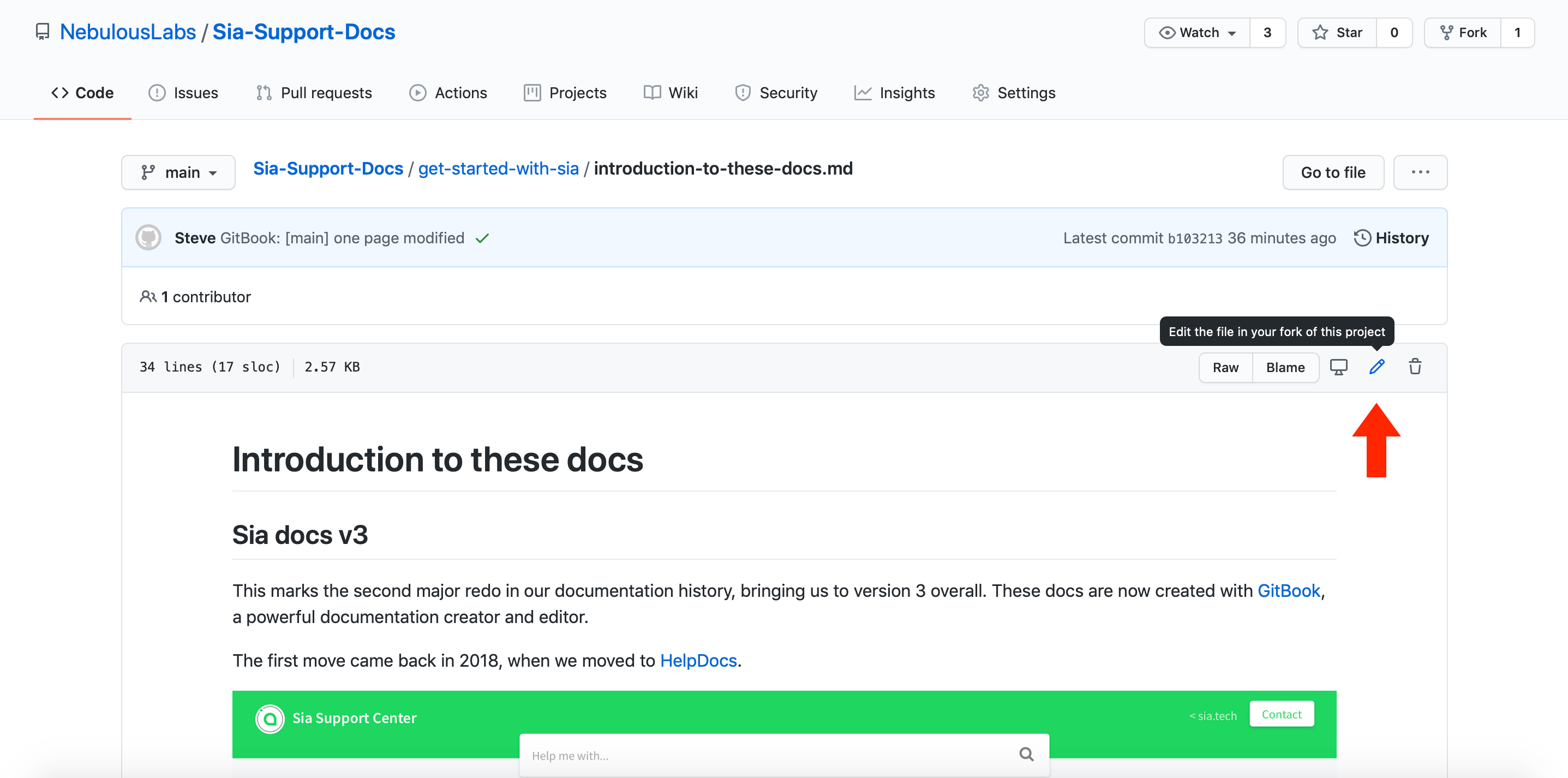
Task: Open the three-dots more options menu
Action: [x=1420, y=172]
